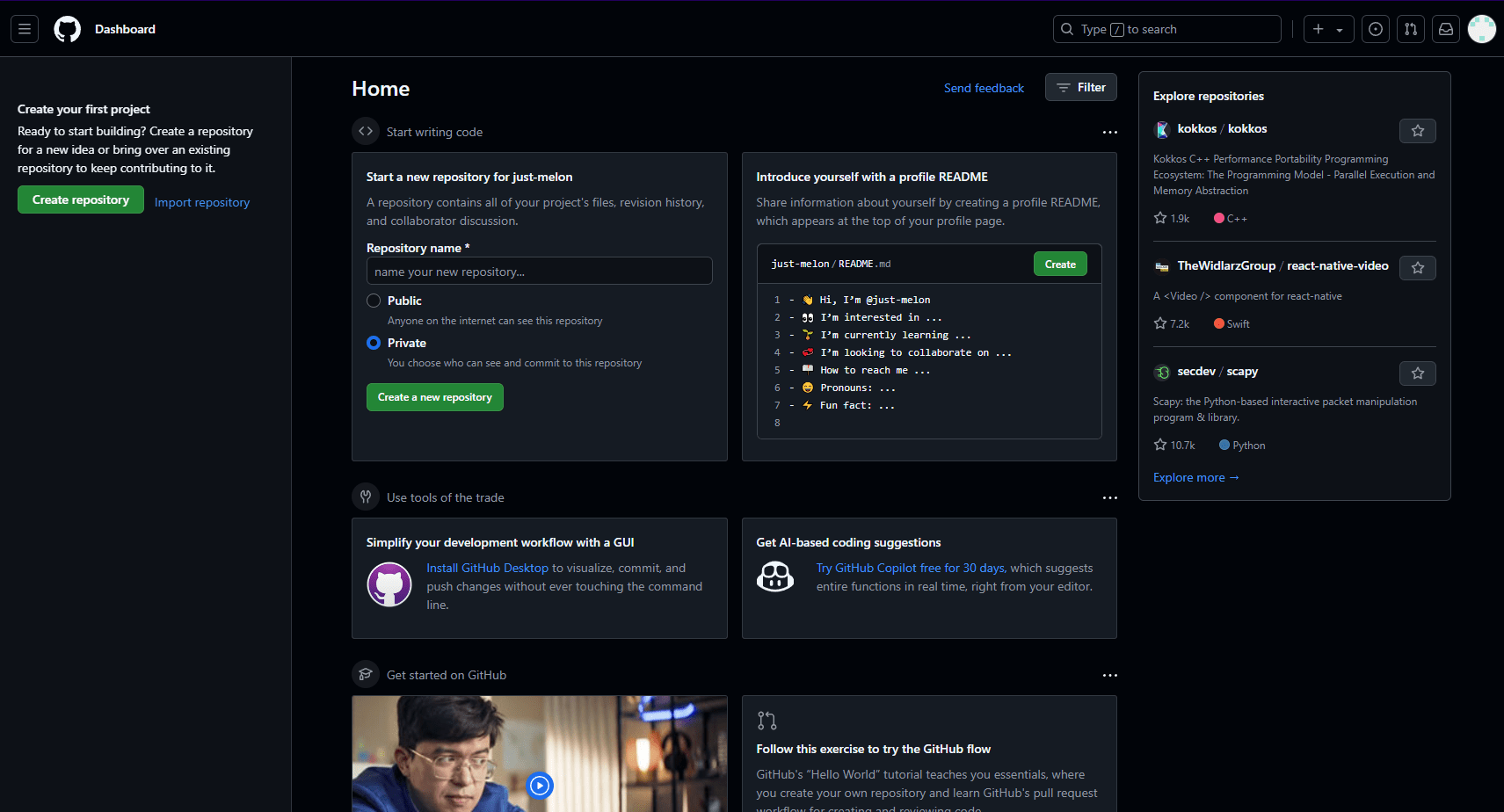
Task: Click the GitHub Desktop purple logo
Action: pyautogui.click(x=389, y=584)
